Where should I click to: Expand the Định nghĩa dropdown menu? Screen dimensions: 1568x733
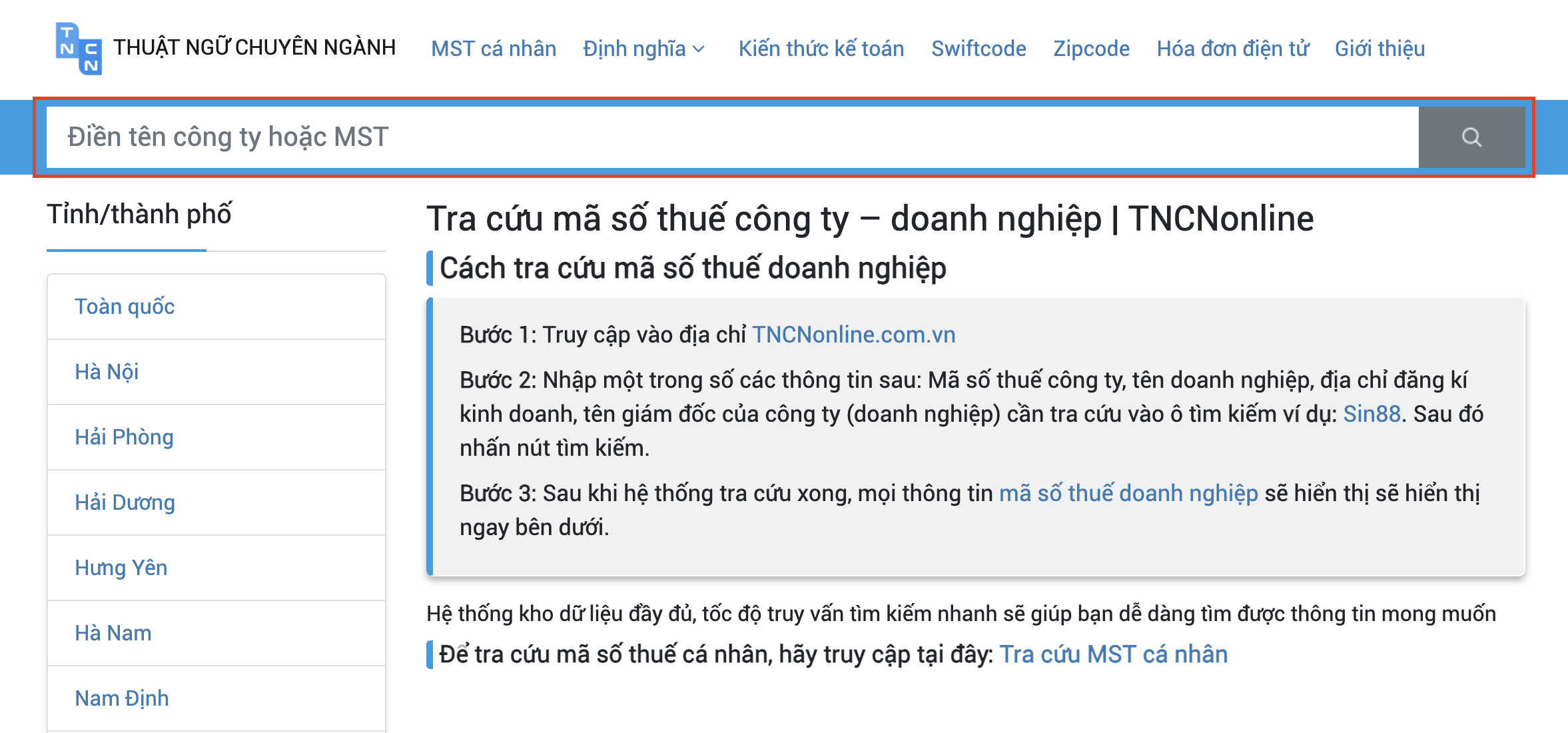click(643, 49)
